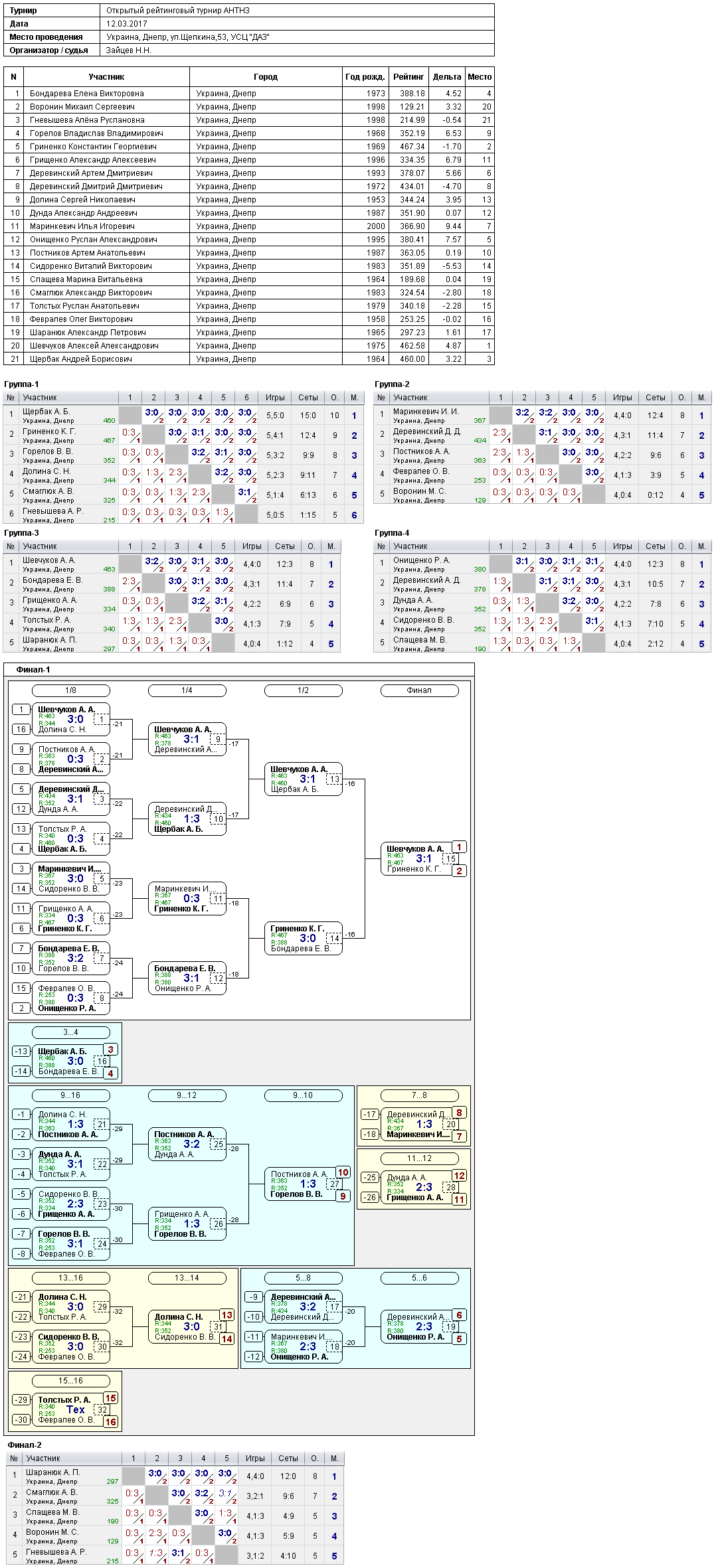Click the delta value -5.53
The height and width of the screenshot is (1568, 718).
[452, 266]
